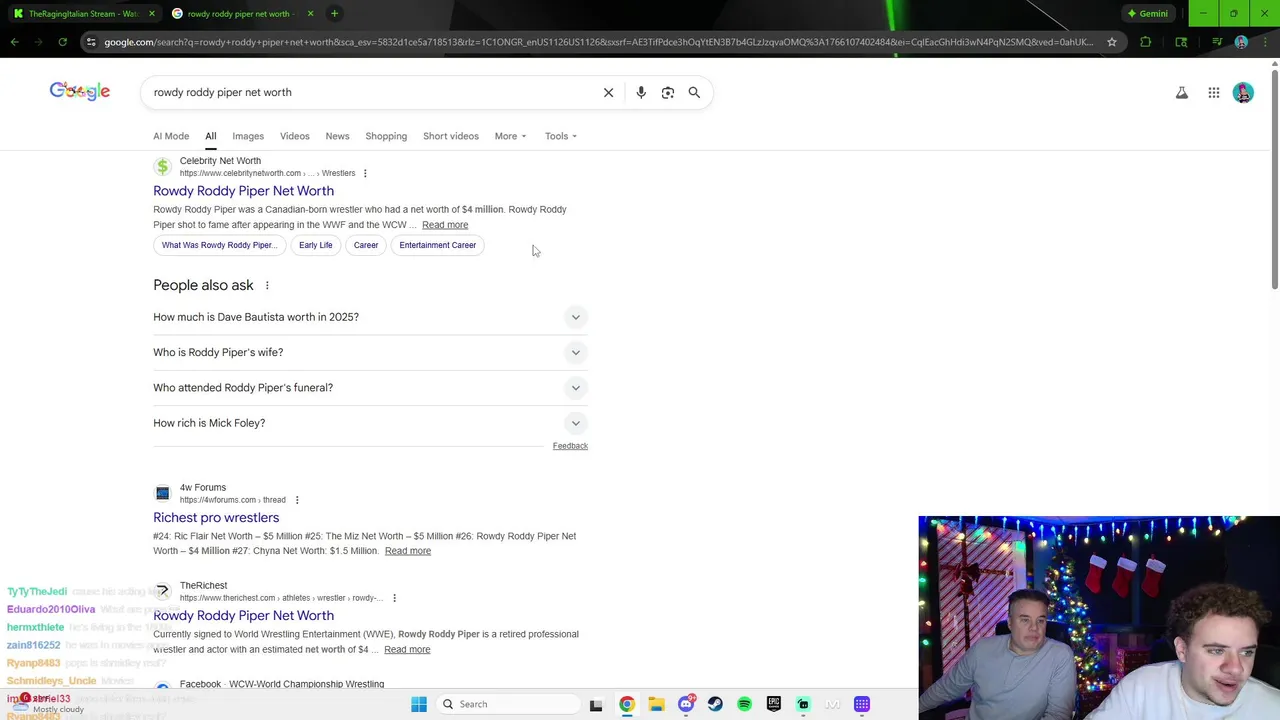Open the More search filters dropdown
Image resolution: width=1280 pixels, height=720 pixels.
pos(510,136)
